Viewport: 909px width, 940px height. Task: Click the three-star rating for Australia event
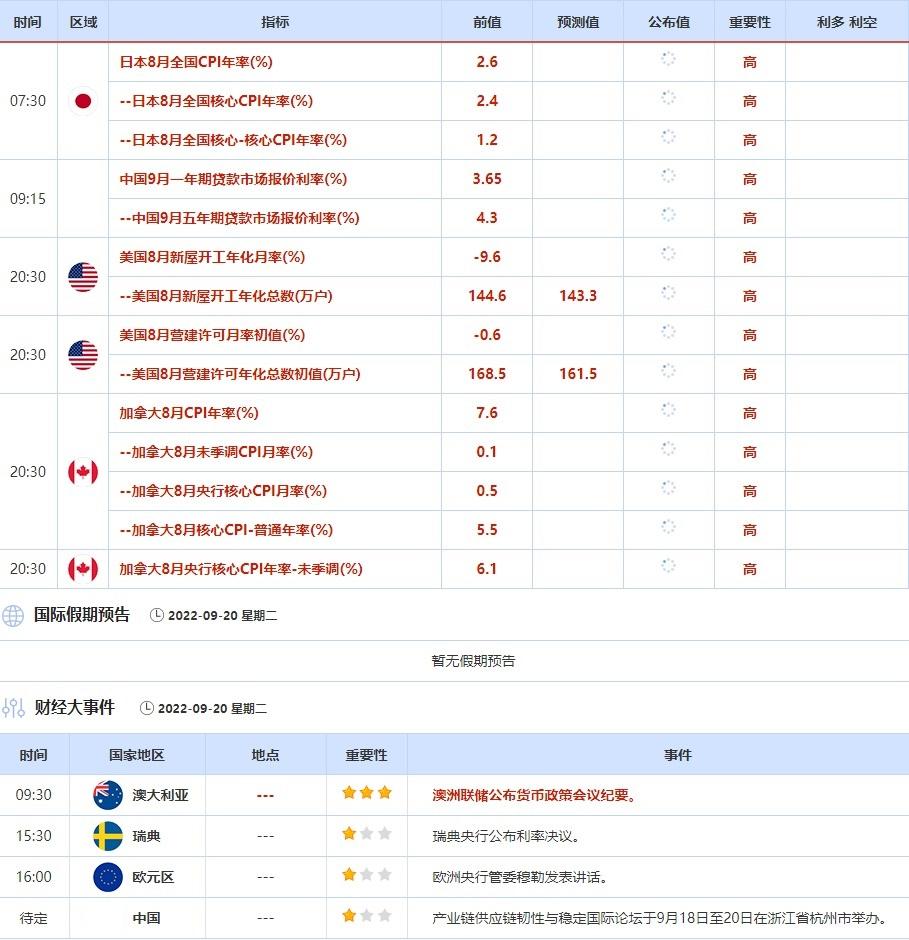click(366, 794)
